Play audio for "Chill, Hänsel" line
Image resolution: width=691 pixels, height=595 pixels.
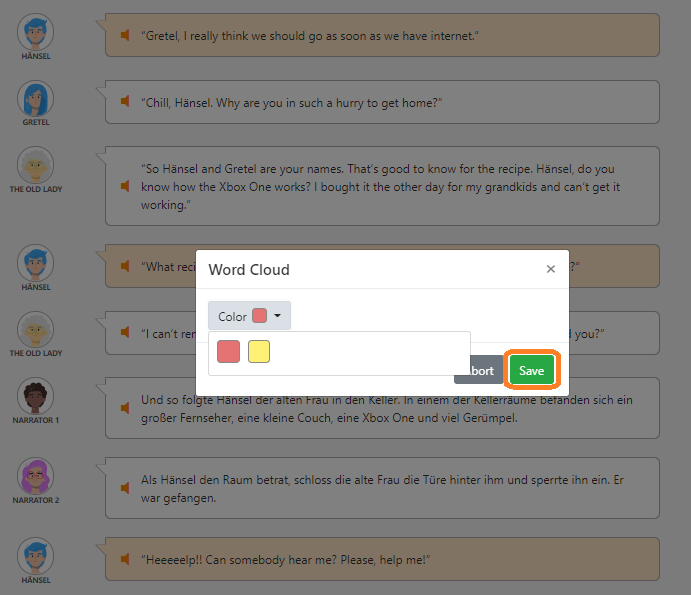coord(125,101)
